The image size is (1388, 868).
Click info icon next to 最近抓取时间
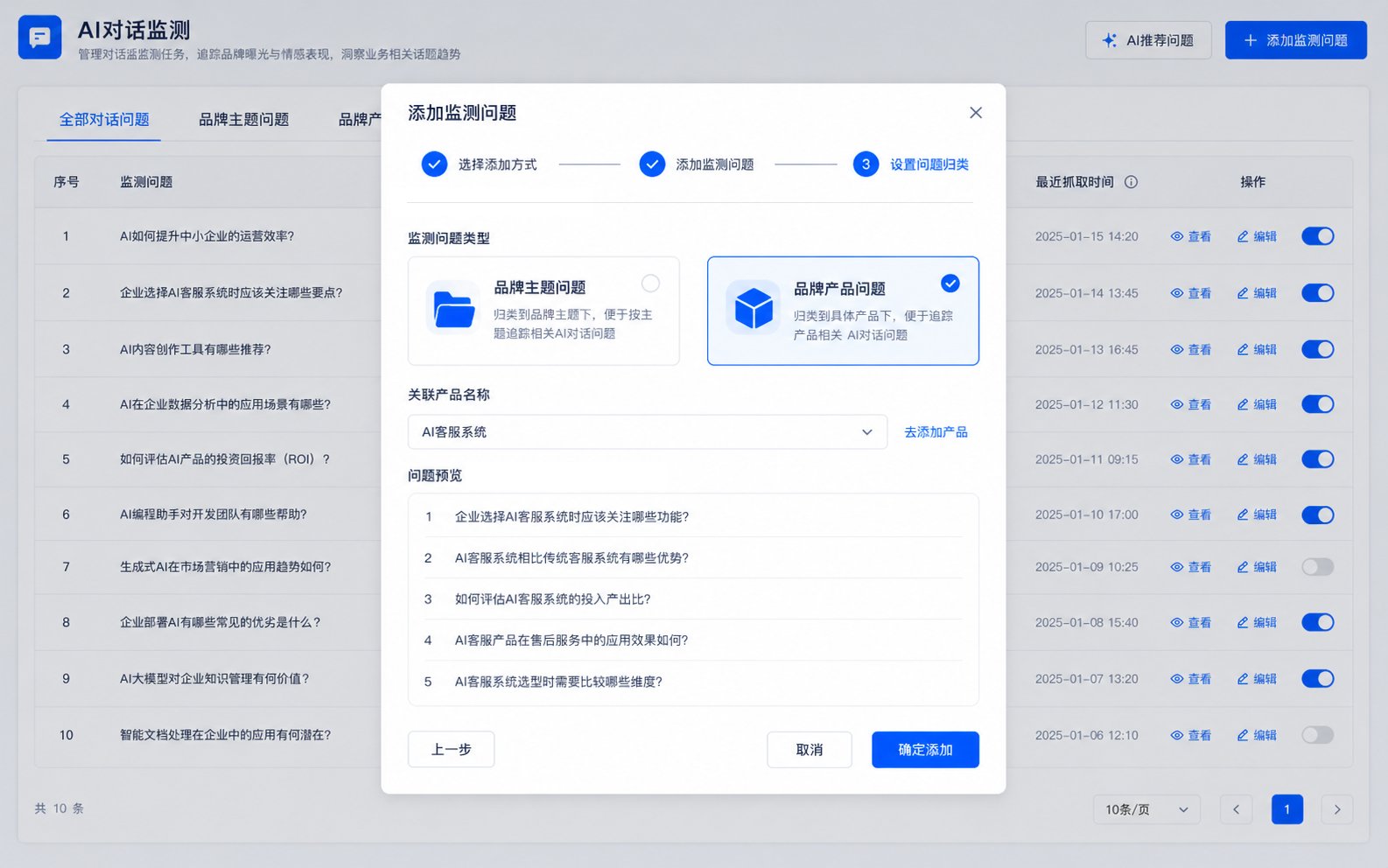point(1131,182)
